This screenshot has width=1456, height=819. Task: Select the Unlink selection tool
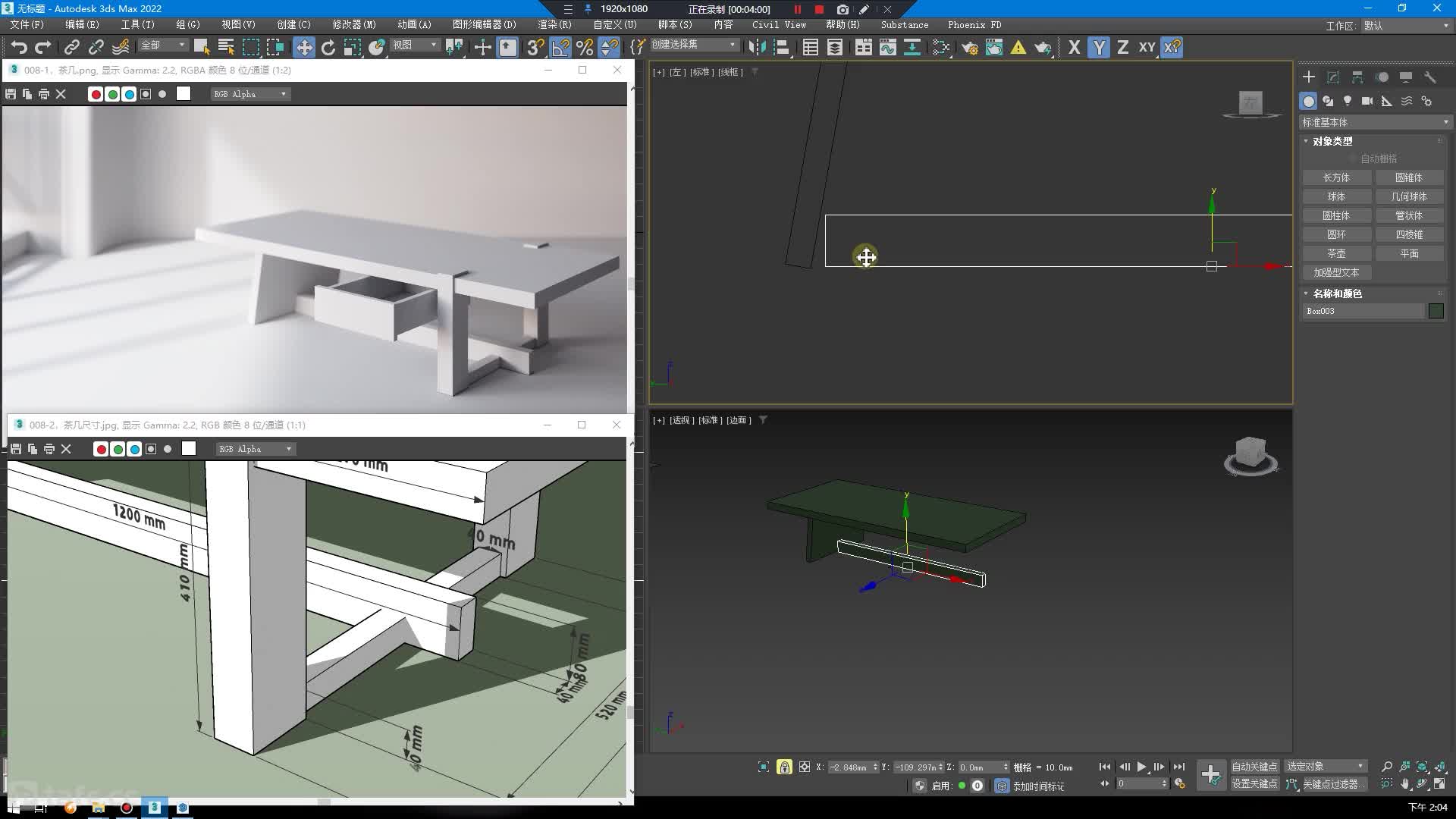point(96,47)
